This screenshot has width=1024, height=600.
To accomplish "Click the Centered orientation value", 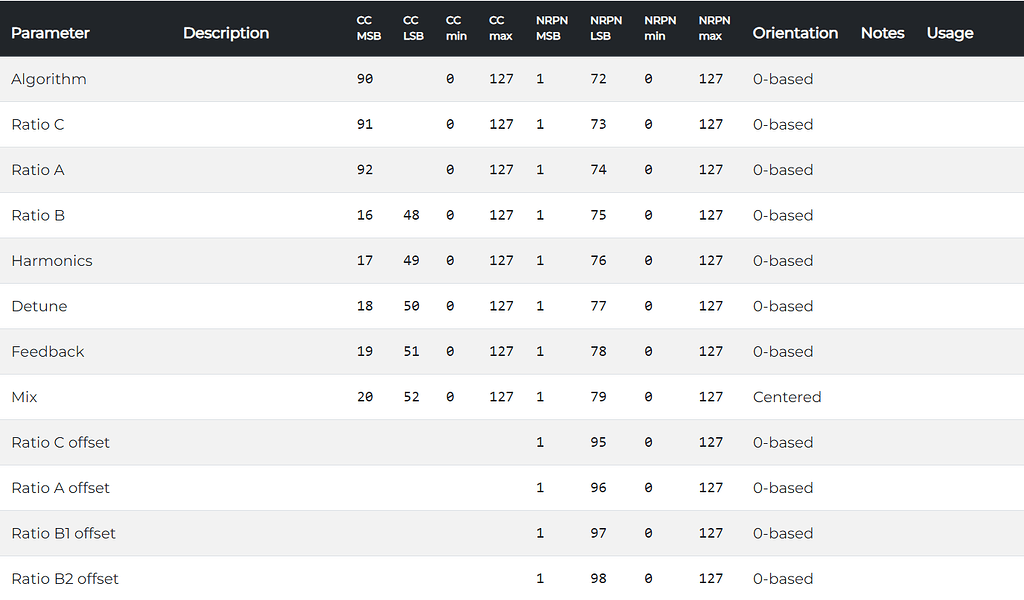I will pos(787,397).
